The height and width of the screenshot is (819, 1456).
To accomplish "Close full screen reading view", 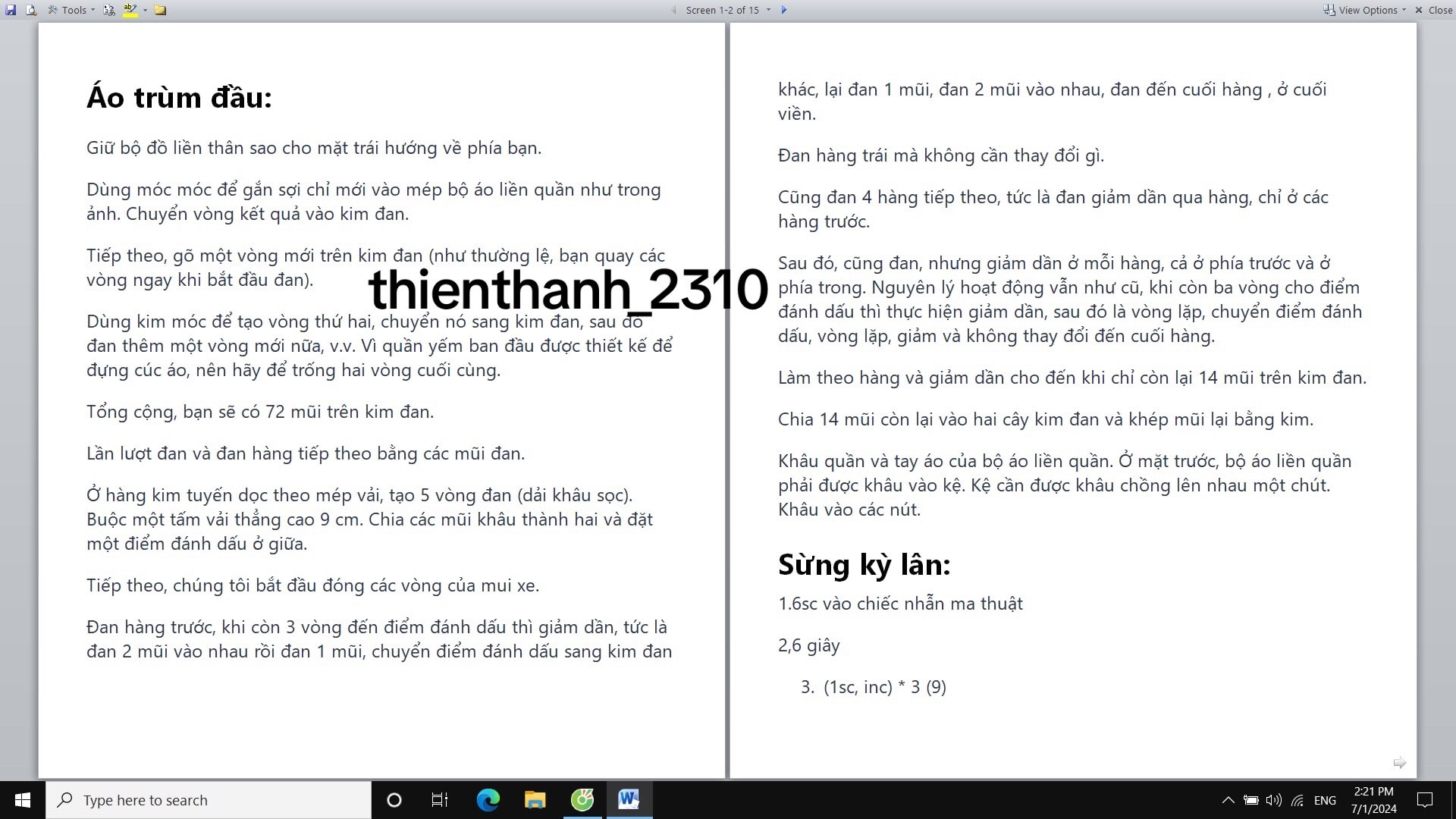I will pyautogui.click(x=1434, y=10).
